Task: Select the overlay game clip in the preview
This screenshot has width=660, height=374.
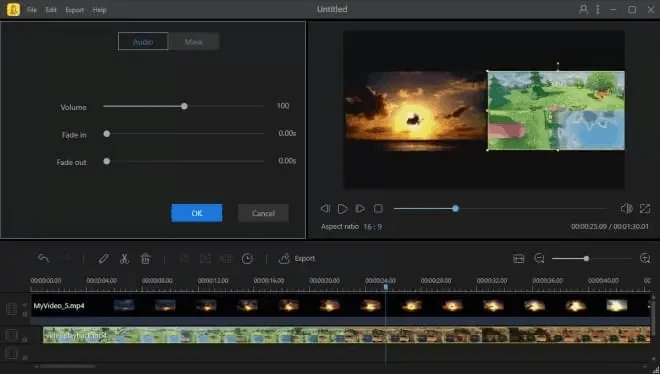Action: coord(556,110)
